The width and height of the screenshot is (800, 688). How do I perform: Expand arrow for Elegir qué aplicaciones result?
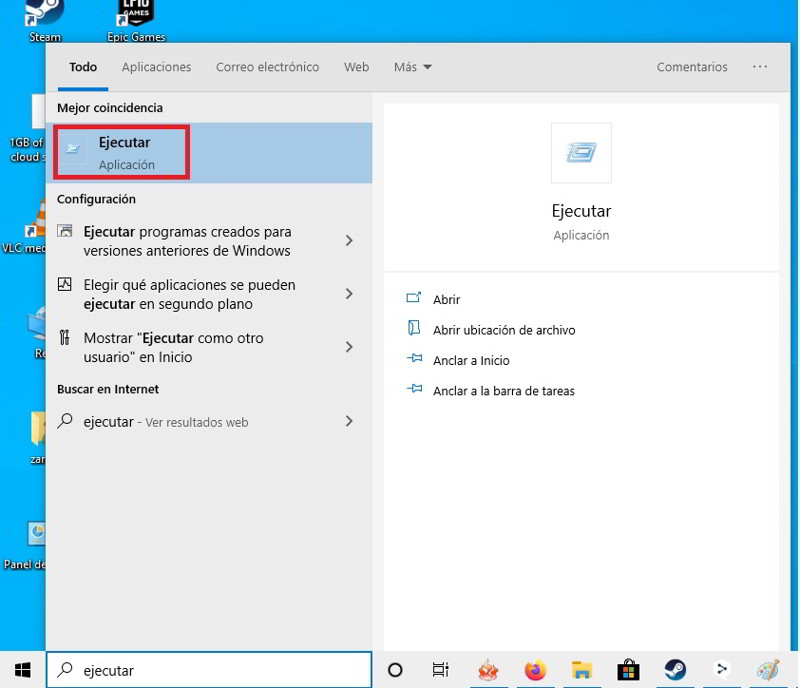(349, 294)
